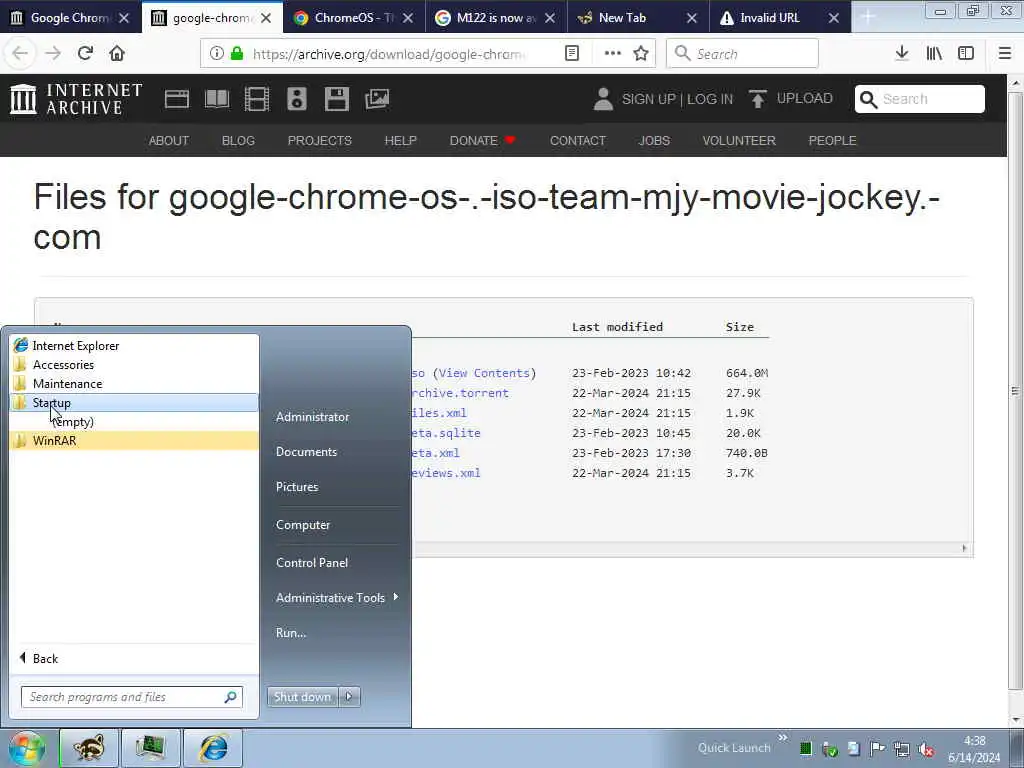The height and width of the screenshot is (768, 1024).
Task: Expand Administrative Tools submenu arrow
Action: coord(396,597)
